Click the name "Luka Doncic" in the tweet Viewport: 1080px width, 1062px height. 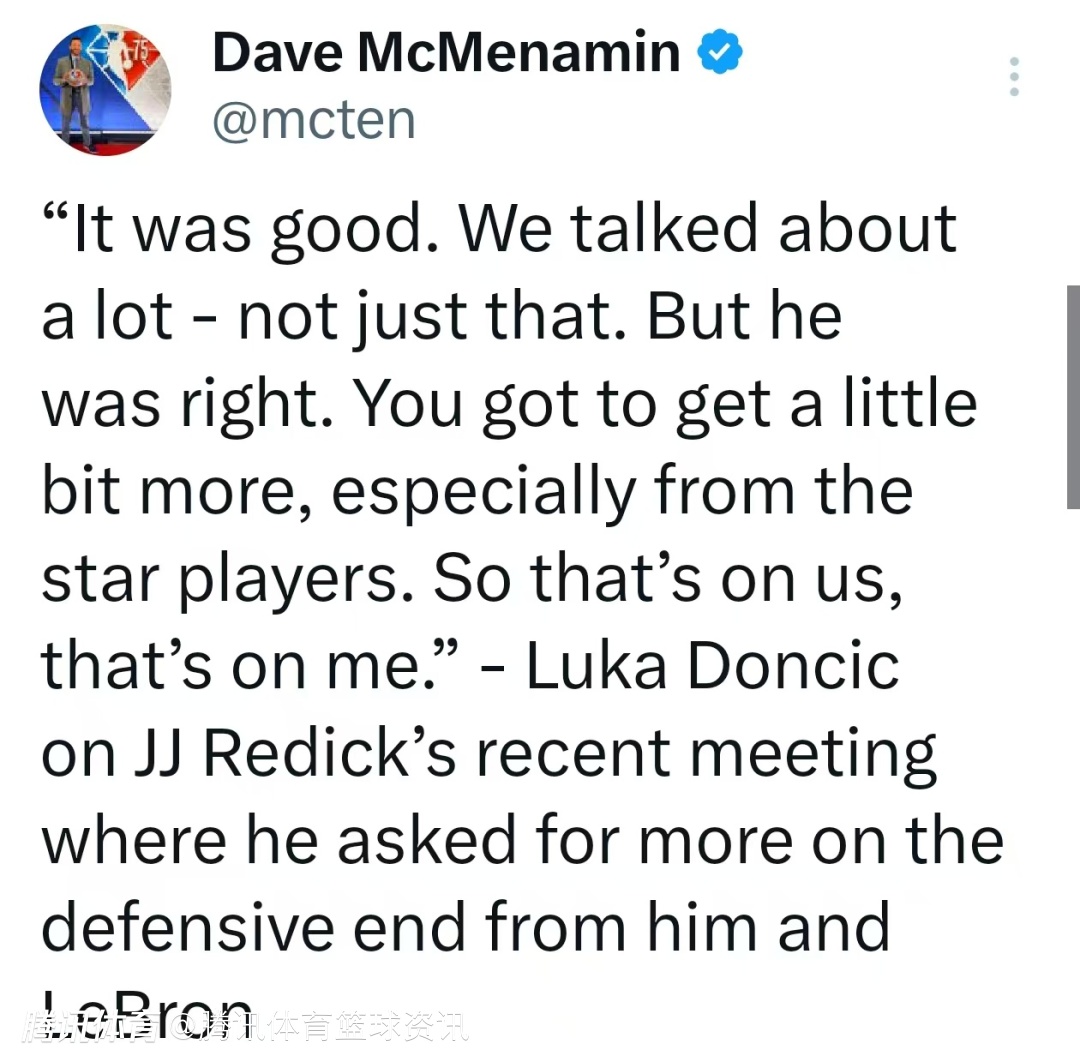pyautogui.click(x=712, y=665)
